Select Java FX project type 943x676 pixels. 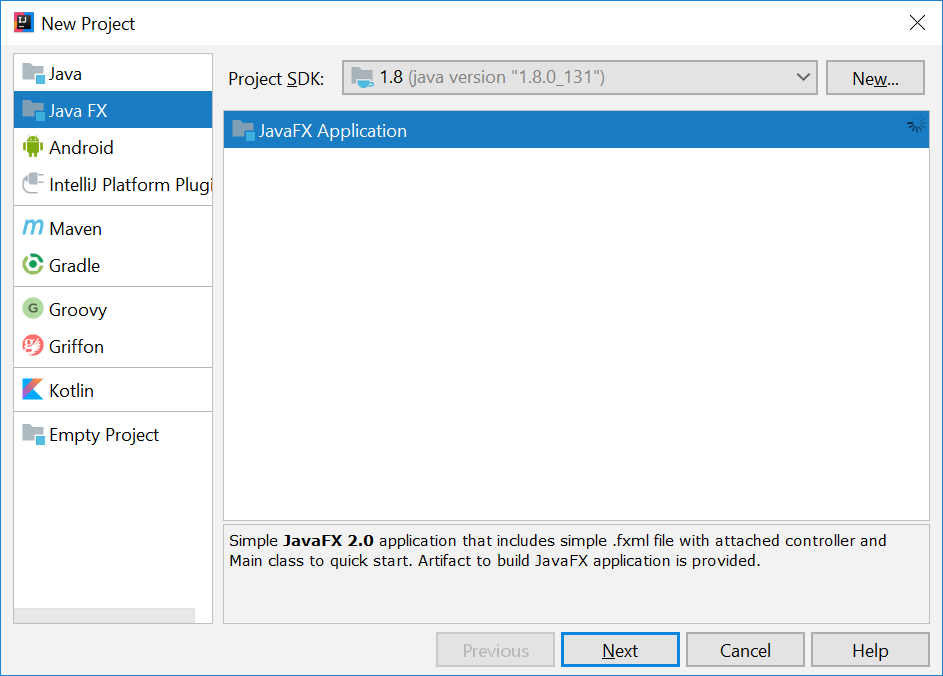(78, 111)
